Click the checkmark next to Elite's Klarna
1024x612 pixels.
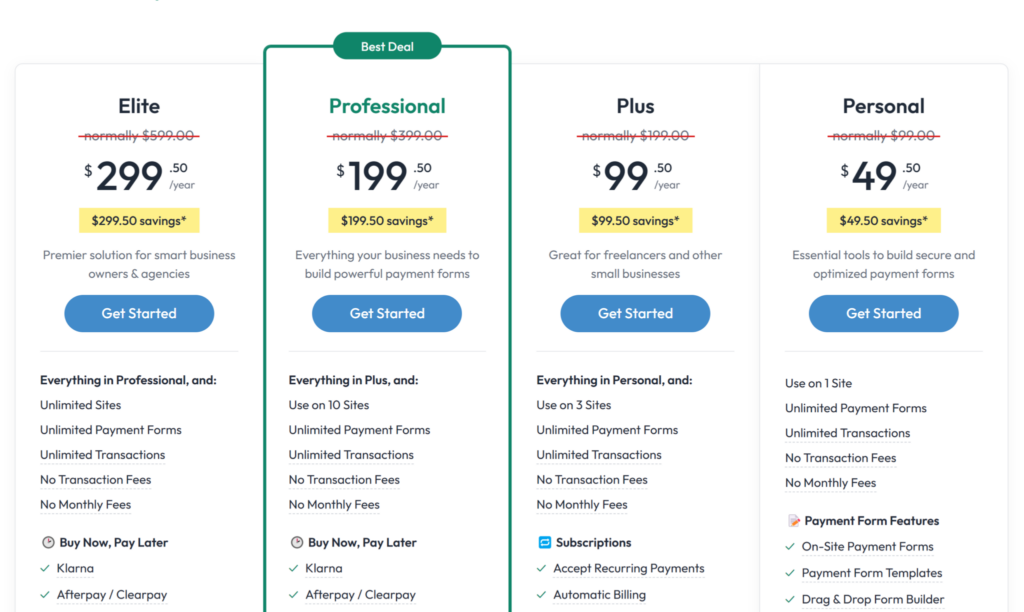point(45,569)
